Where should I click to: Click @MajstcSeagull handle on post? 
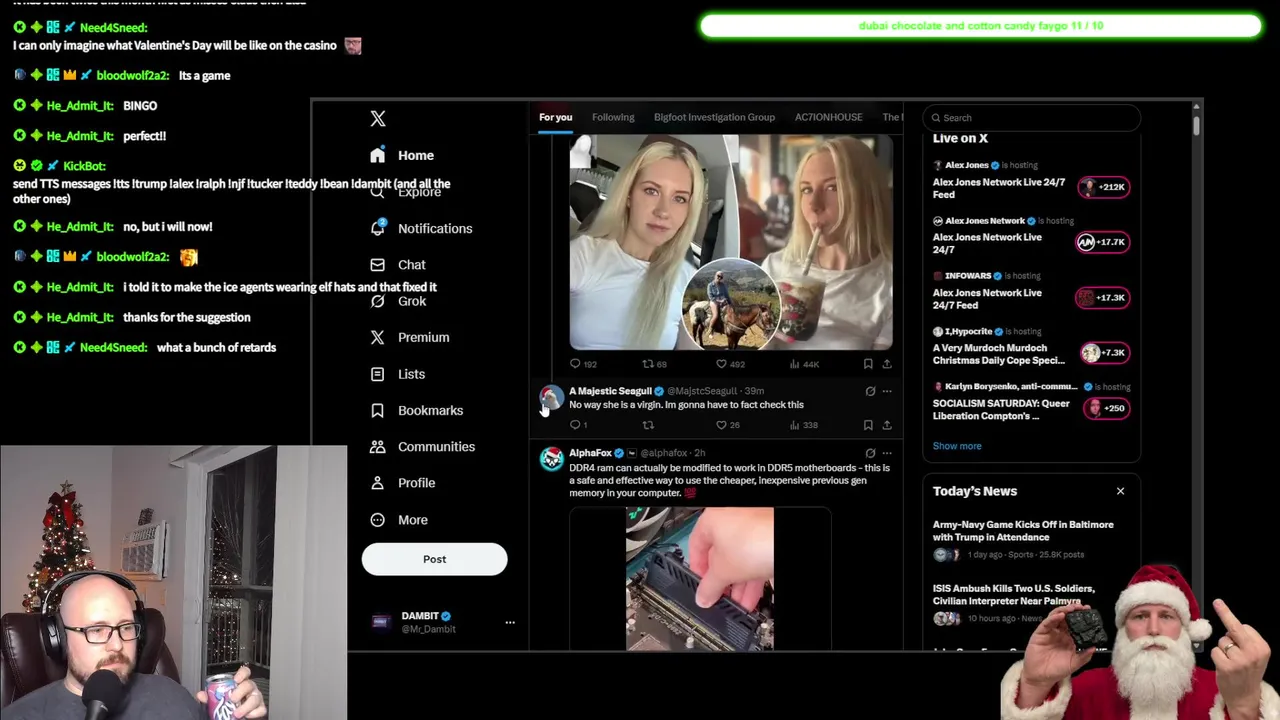(x=702, y=391)
